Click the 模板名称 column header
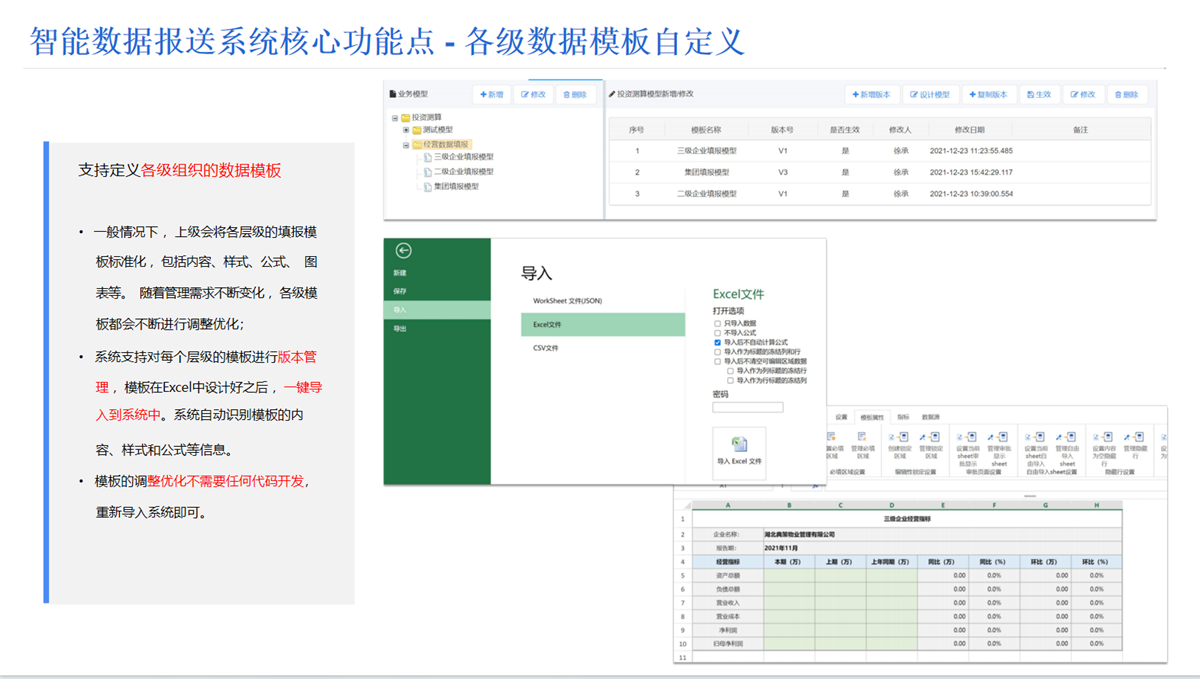 [x=706, y=130]
